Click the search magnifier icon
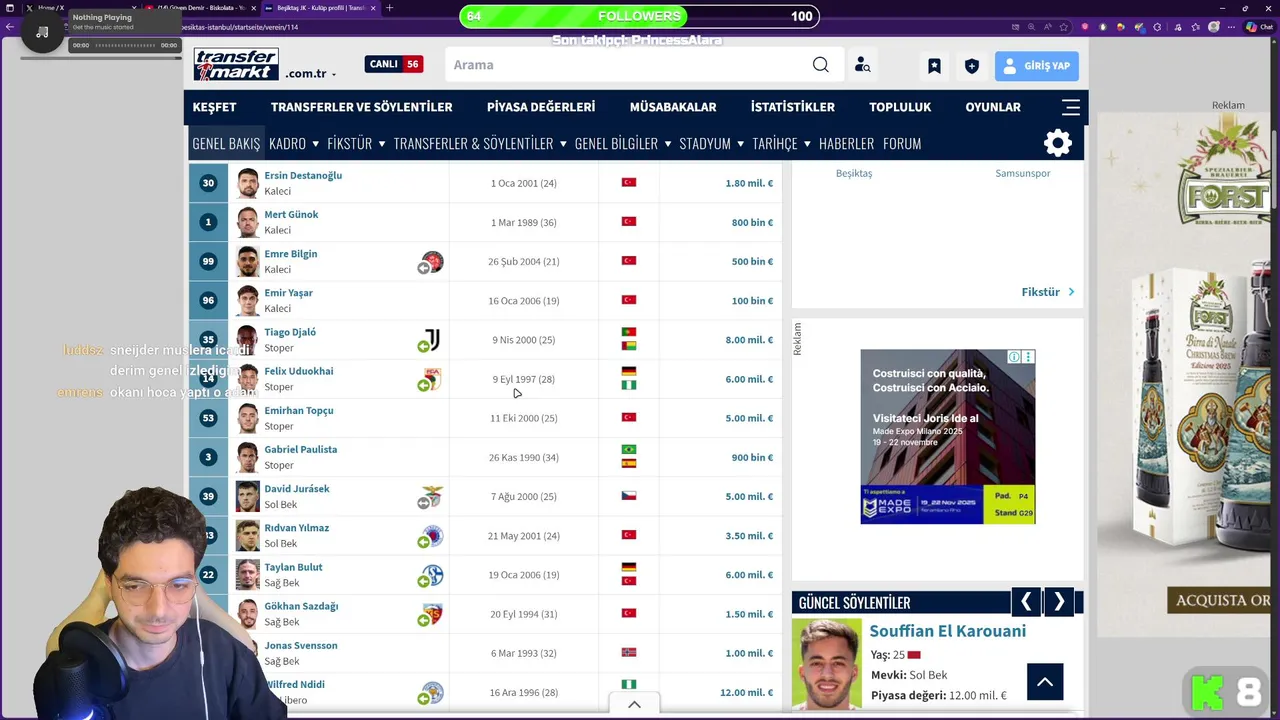The height and width of the screenshot is (720, 1280). [820, 65]
